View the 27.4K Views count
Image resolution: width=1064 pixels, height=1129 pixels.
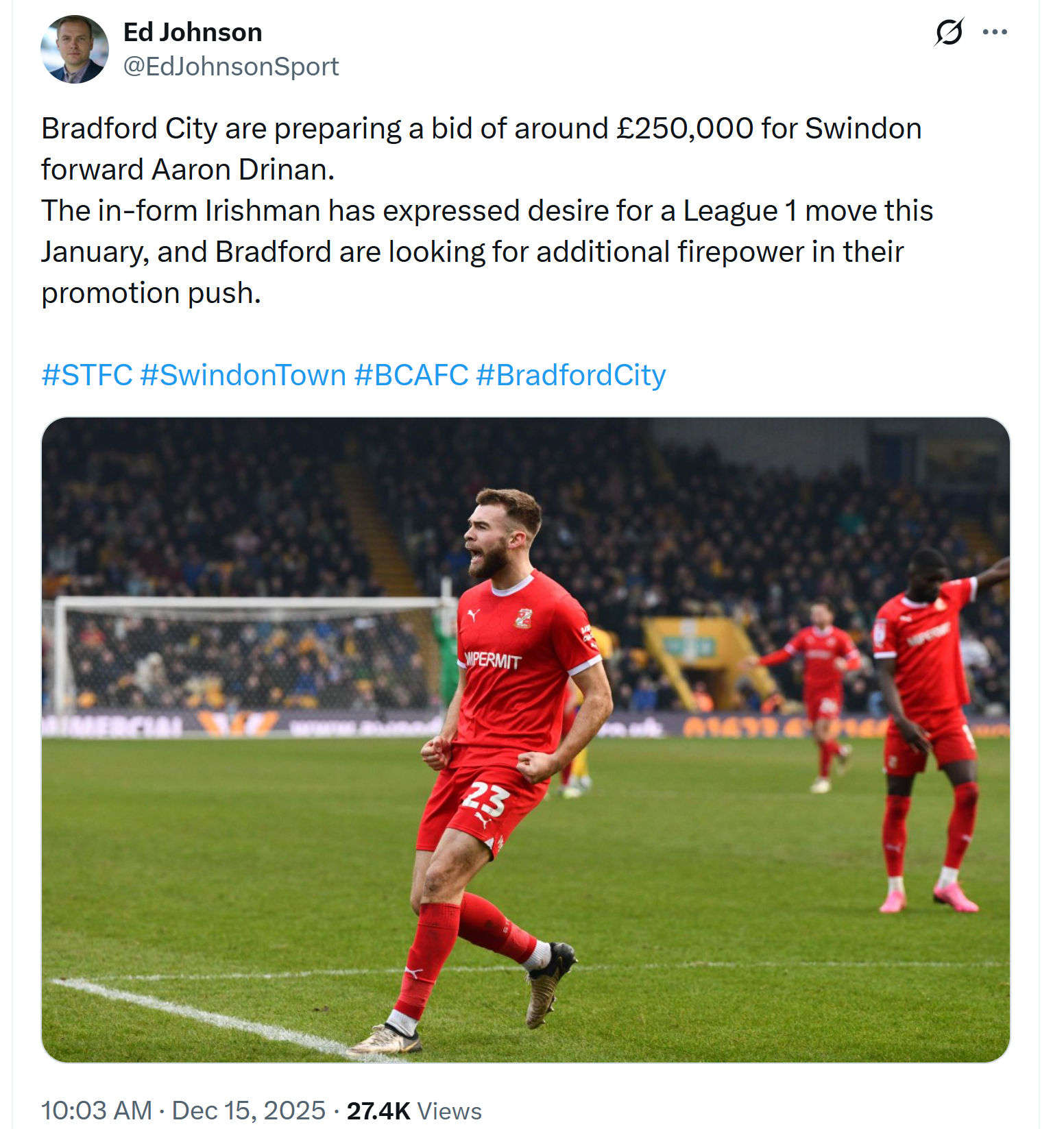(x=414, y=1110)
